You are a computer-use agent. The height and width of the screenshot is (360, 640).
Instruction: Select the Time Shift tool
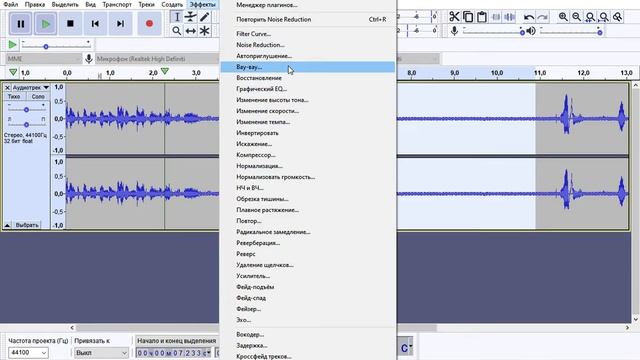(190, 31)
